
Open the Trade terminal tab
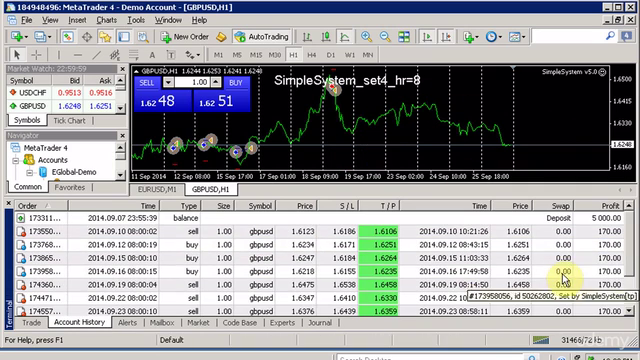click(x=31, y=322)
